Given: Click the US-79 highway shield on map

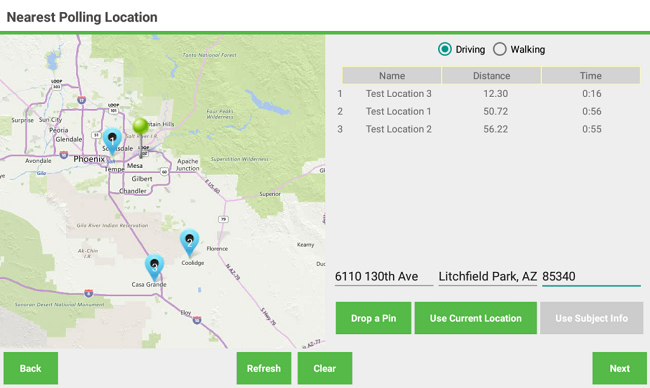Looking at the screenshot, I should [x=223, y=219].
